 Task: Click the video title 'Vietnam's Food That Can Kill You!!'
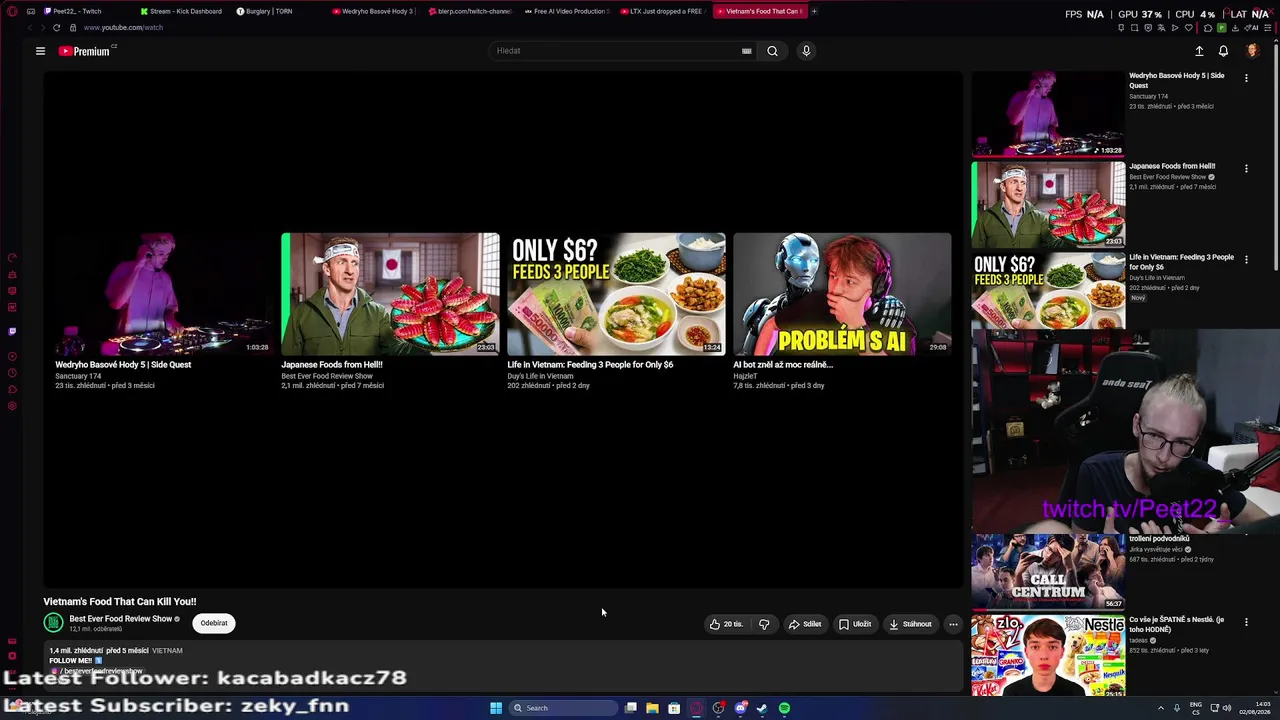tap(120, 602)
